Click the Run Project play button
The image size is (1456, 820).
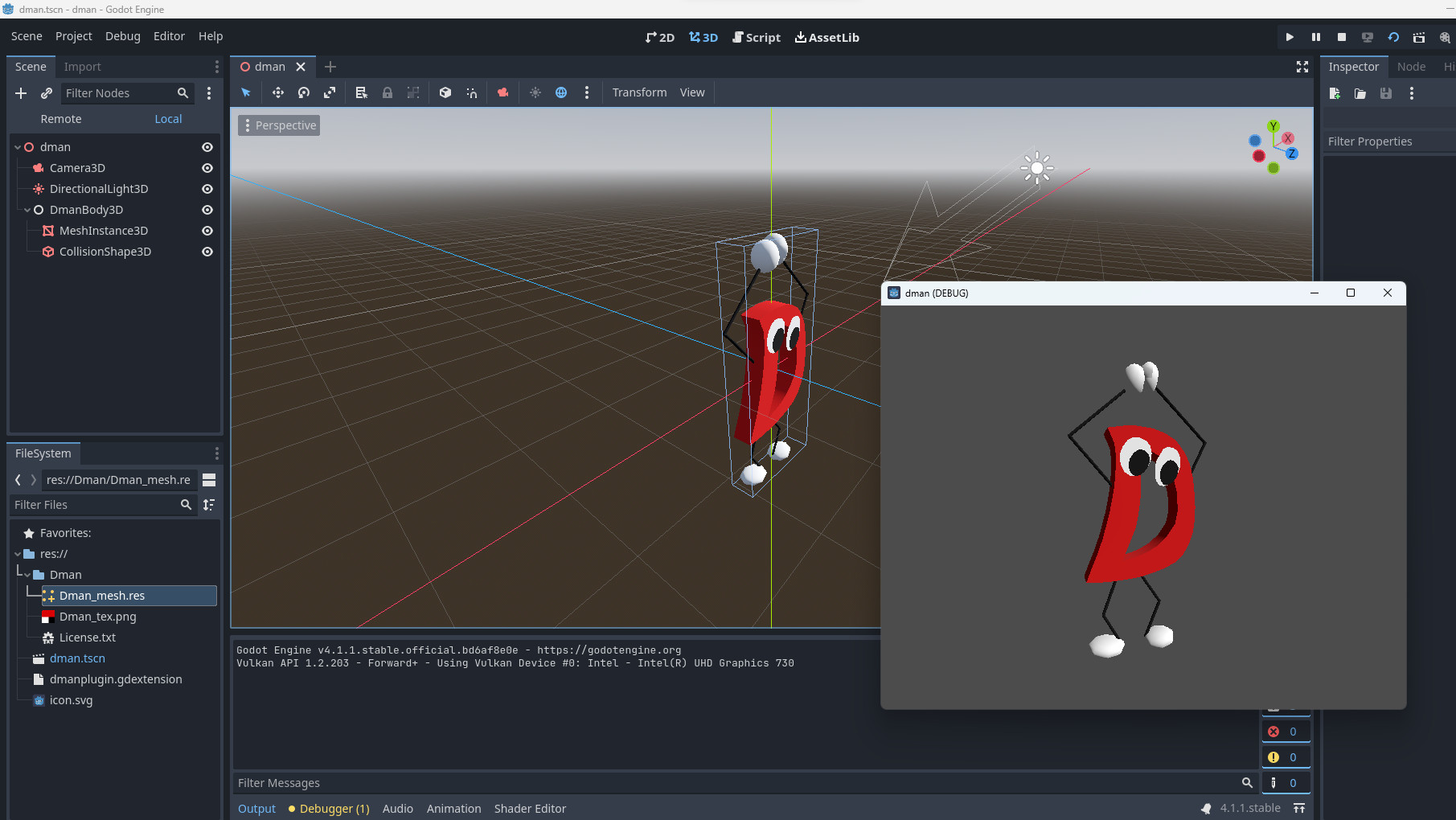pyautogui.click(x=1290, y=37)
